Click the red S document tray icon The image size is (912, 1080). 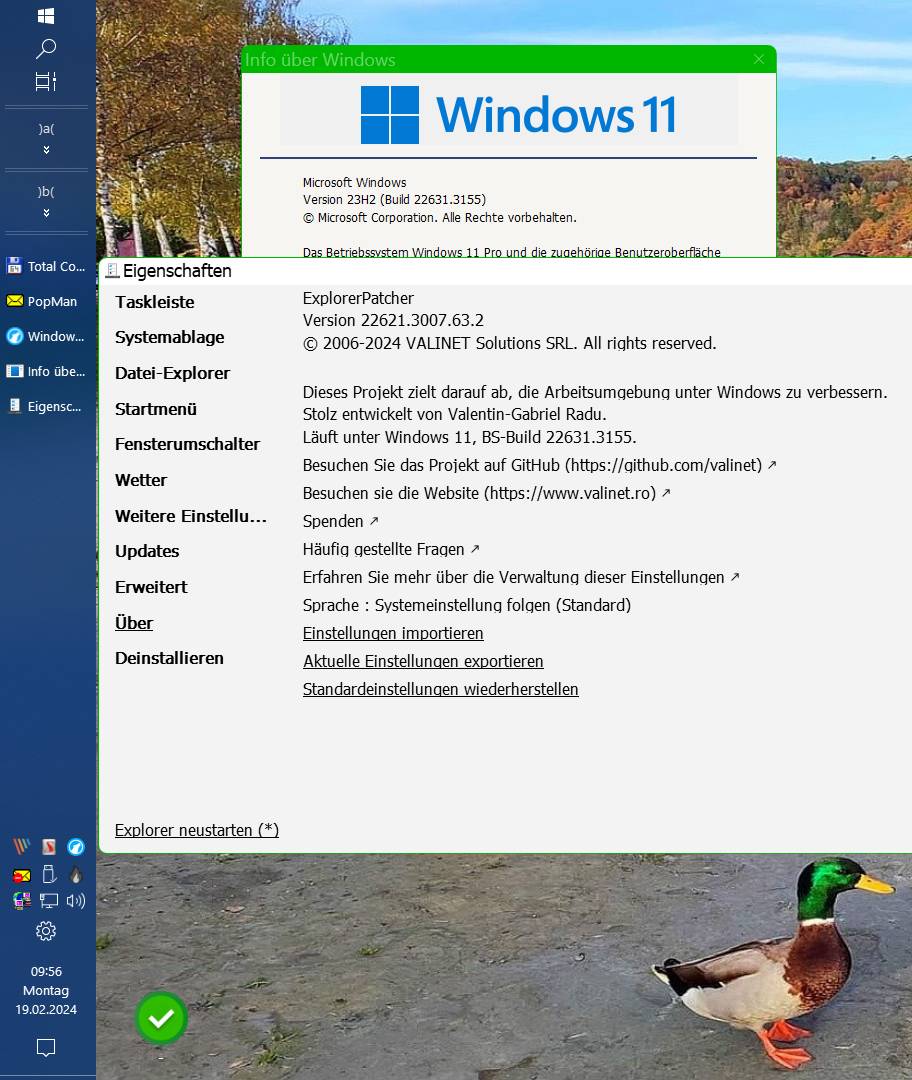point(48,847)
